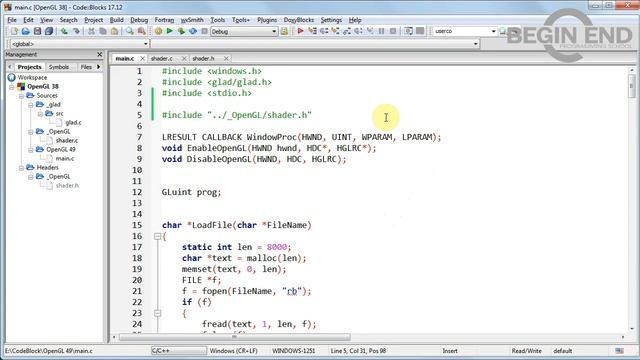Open the <global> scope dropdown

(x=146, y=44)
